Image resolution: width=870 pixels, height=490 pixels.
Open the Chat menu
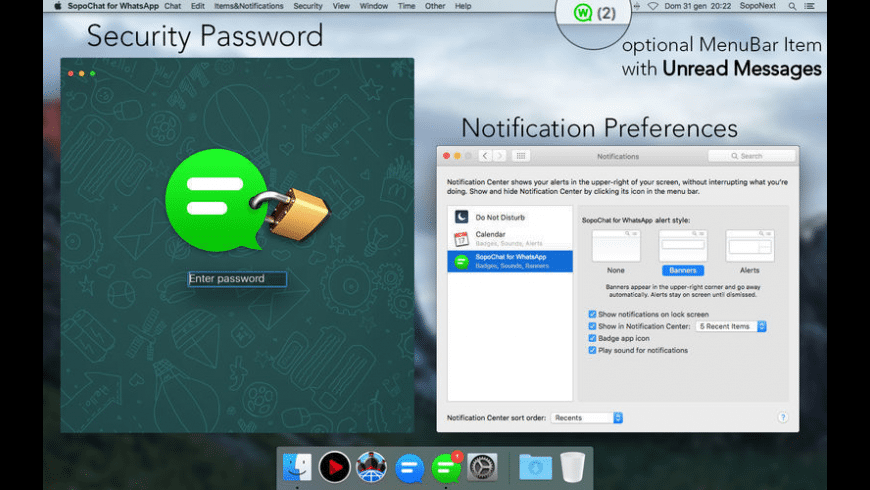tap(173, 6)
